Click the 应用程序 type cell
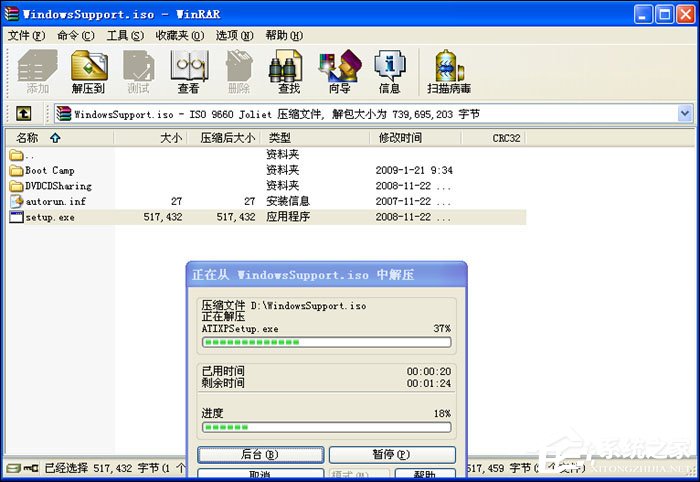 [288, 217]
